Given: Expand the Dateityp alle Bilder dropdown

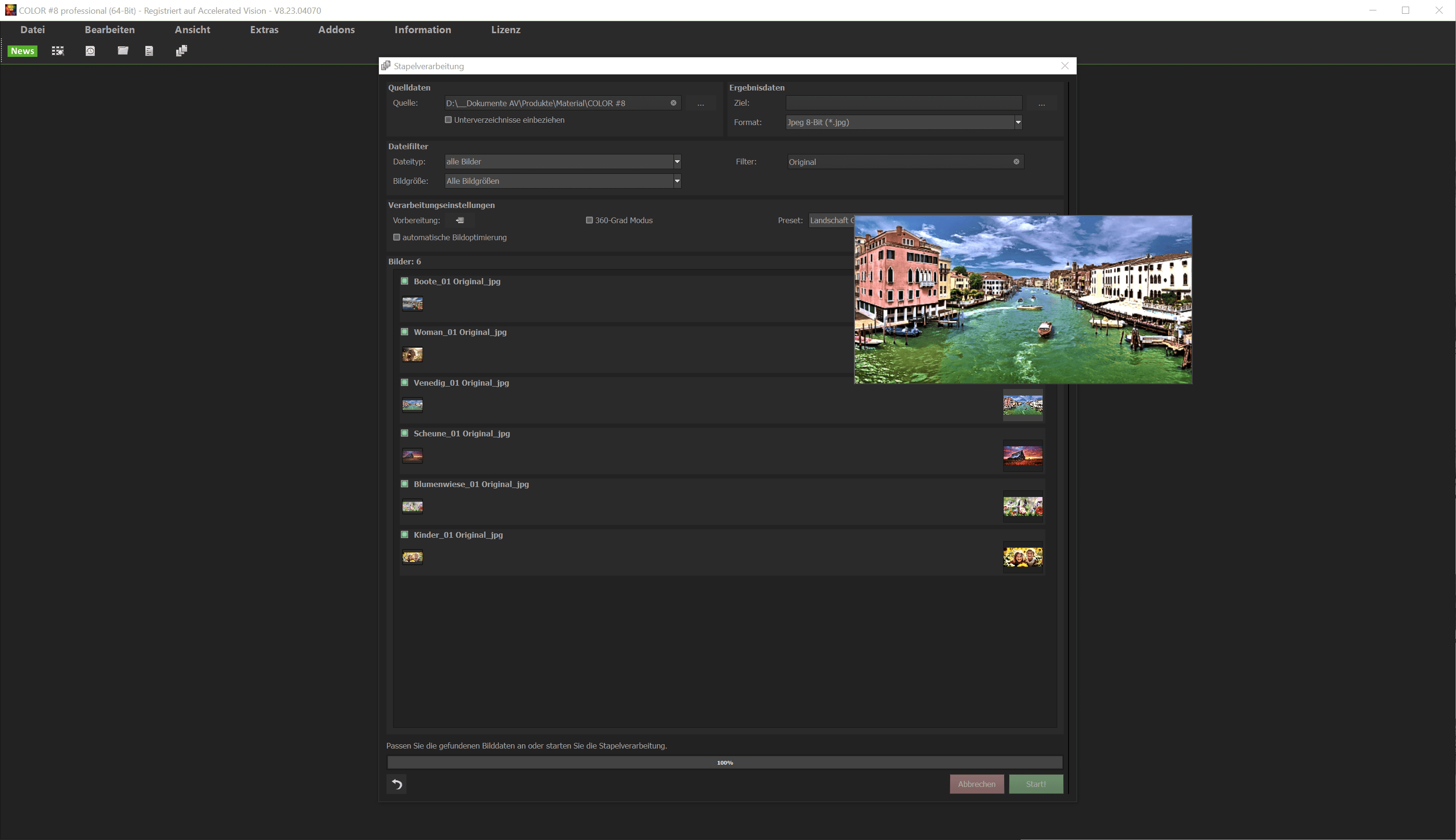Looking at the screenshot, I should tap(677, 162).
